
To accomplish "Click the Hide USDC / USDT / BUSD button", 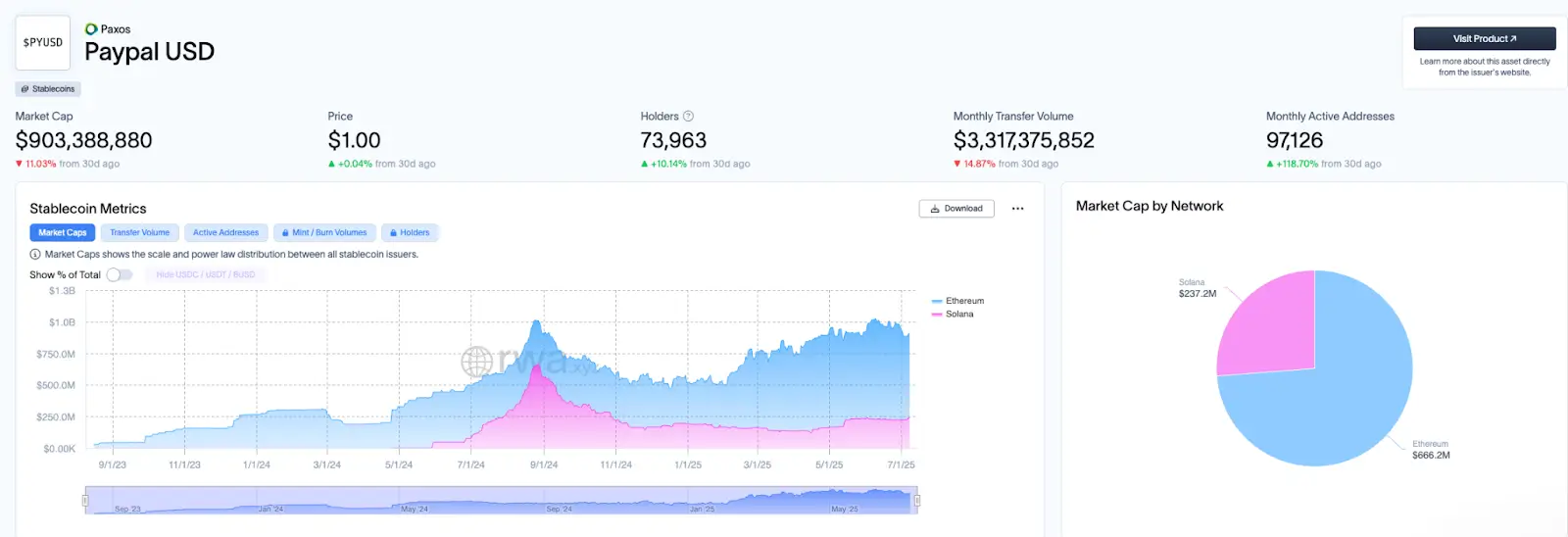I will 206,274.
